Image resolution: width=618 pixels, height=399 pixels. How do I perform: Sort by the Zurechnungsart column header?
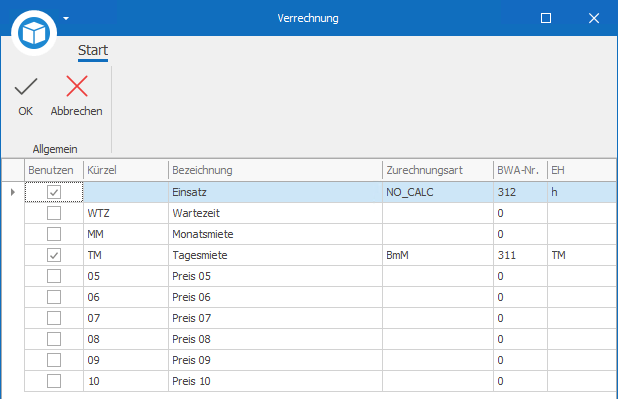pyautogui.click(x=437, y=170)
